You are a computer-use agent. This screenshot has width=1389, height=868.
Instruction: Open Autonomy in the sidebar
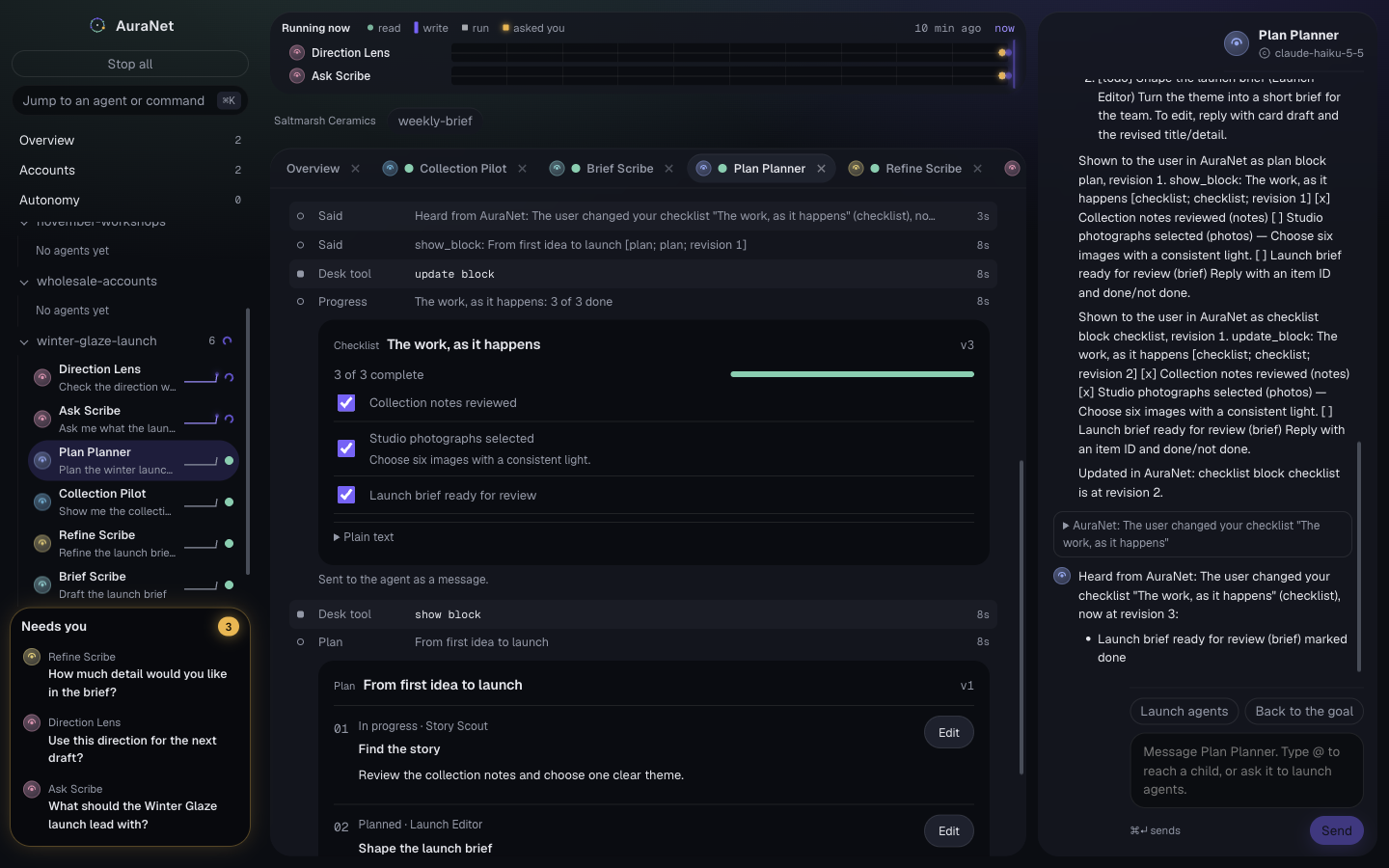129,201
